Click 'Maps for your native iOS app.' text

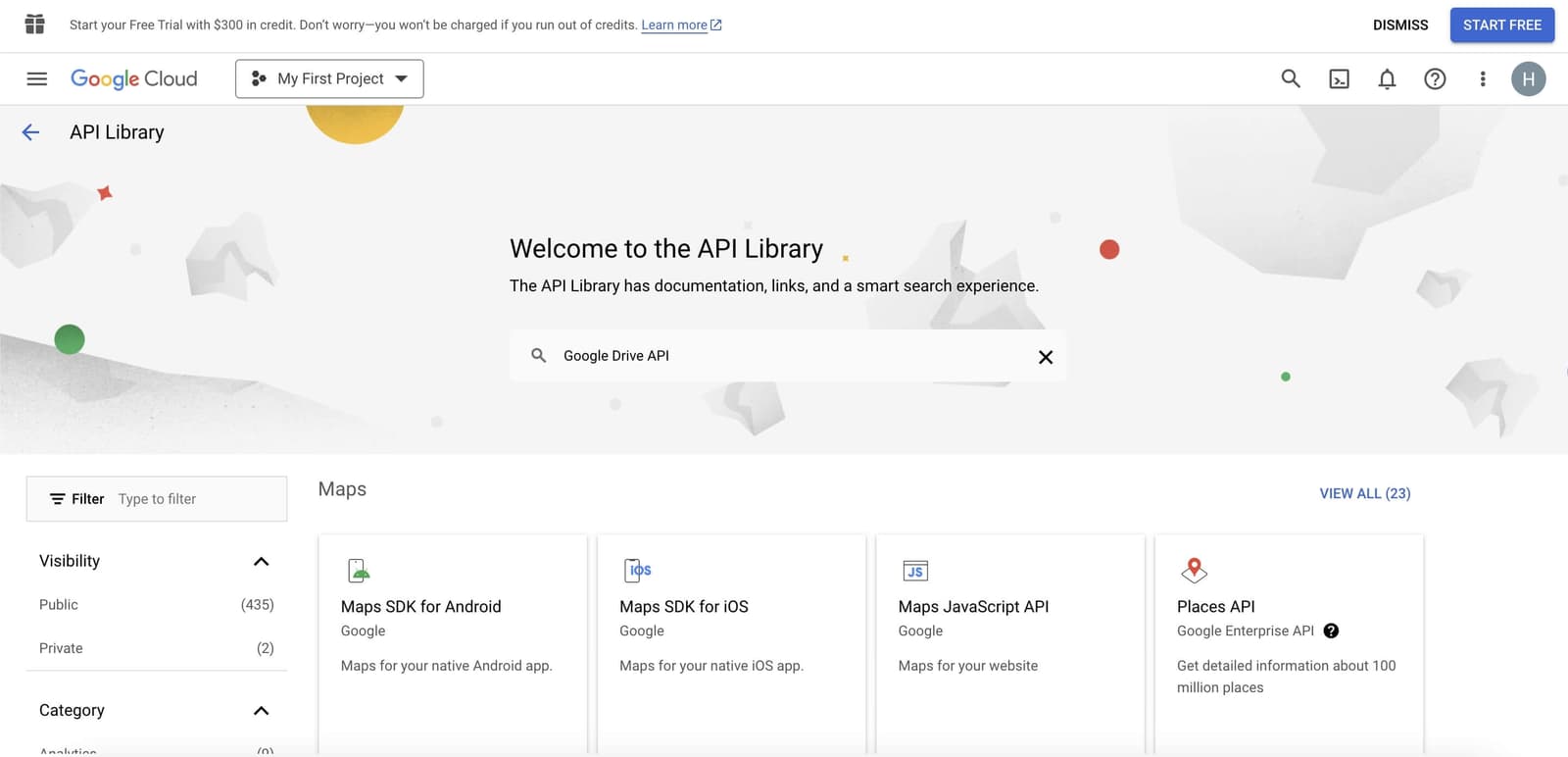coord(711,666)
